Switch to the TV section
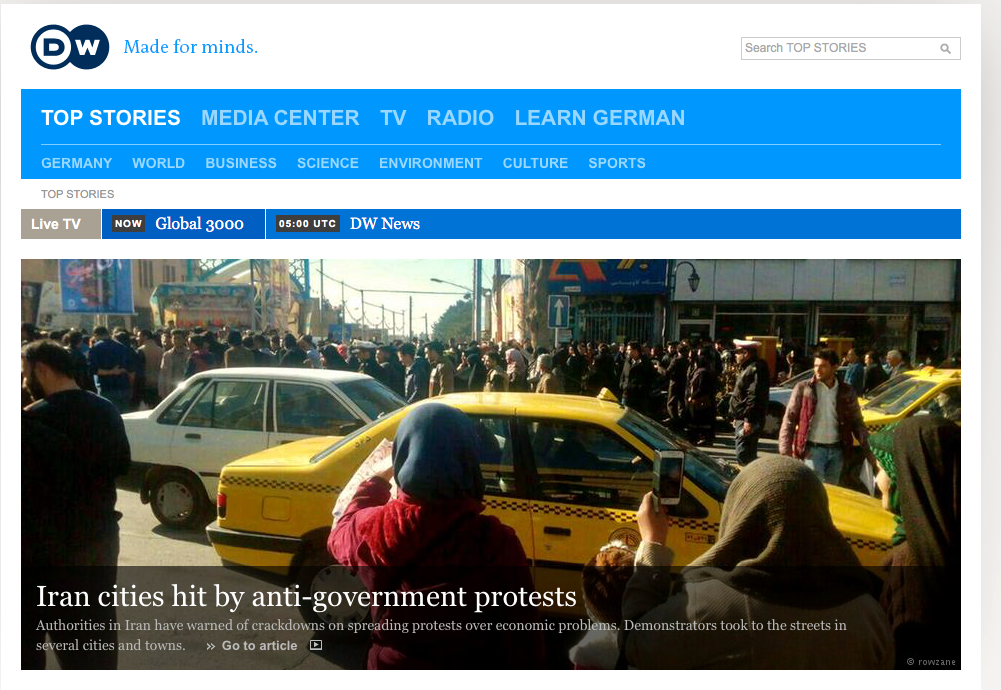The height and width of the screenshot is (690, 1001). pos(393,117)
